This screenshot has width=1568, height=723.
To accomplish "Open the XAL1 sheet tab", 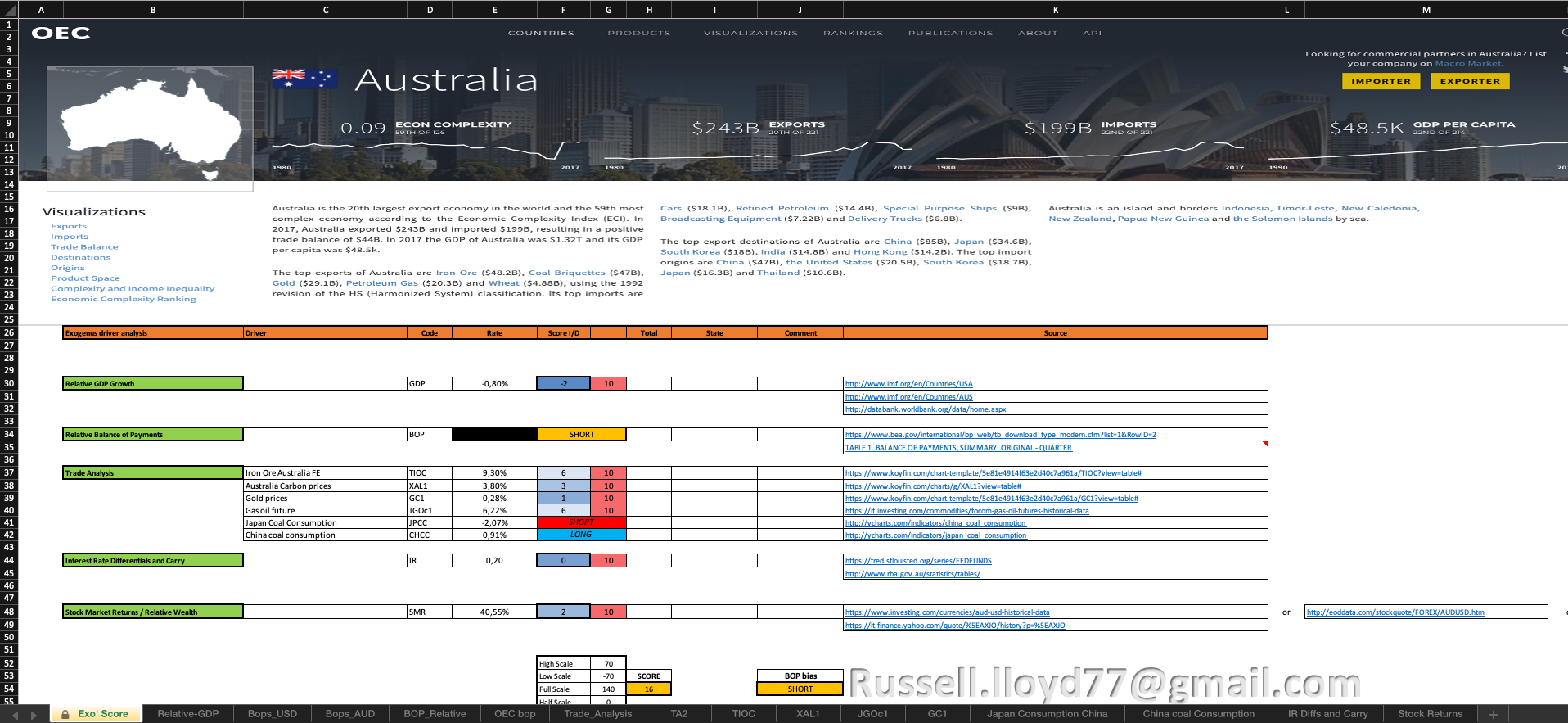I will pos(808,714).
